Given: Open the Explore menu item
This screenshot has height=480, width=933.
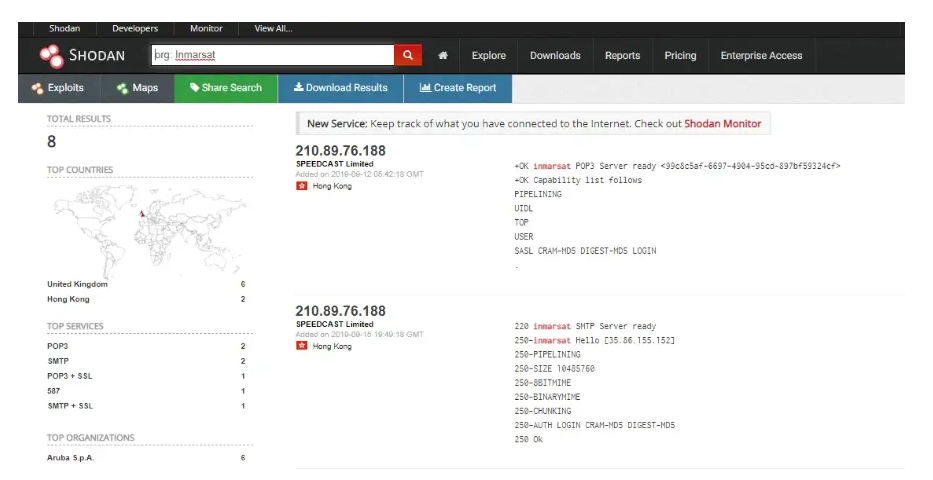Looking at the screenshot, I should [x=489, y=55].
